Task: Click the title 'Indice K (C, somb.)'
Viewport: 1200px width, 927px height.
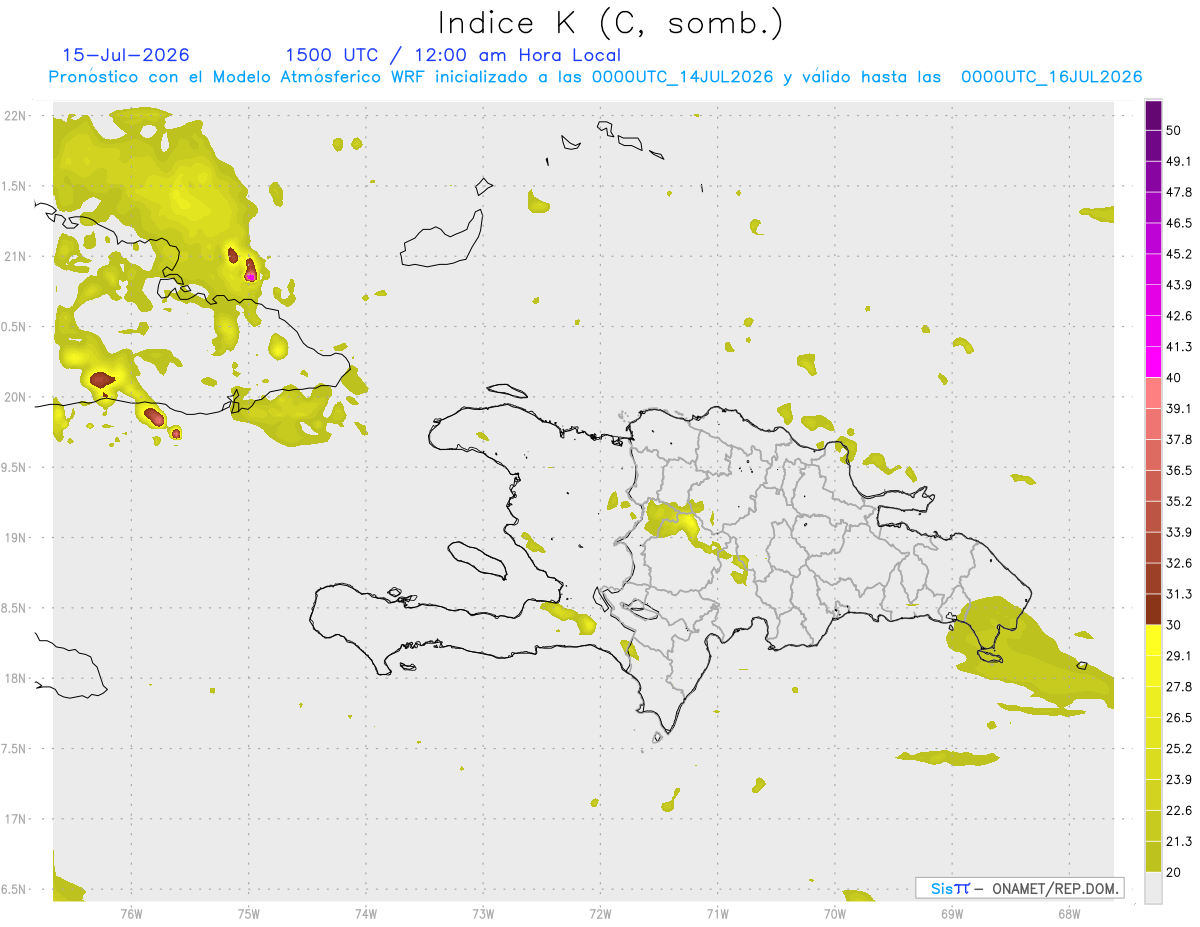Action: [610, 24]
